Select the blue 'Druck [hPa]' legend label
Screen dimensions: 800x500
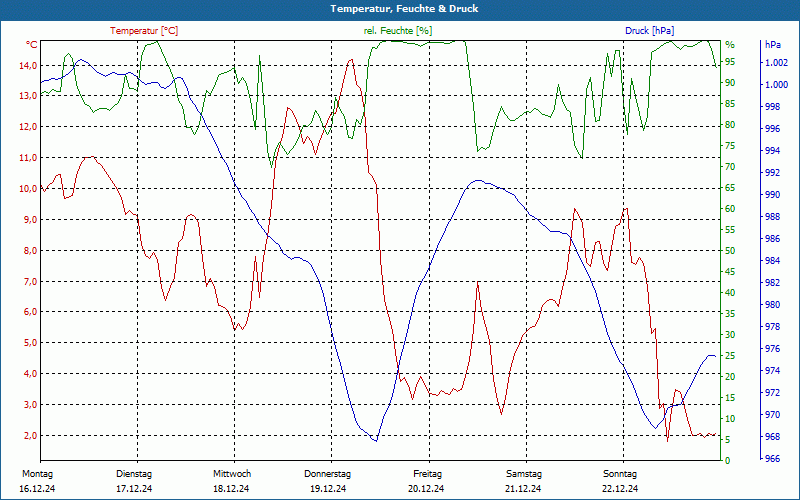point(649,31)
